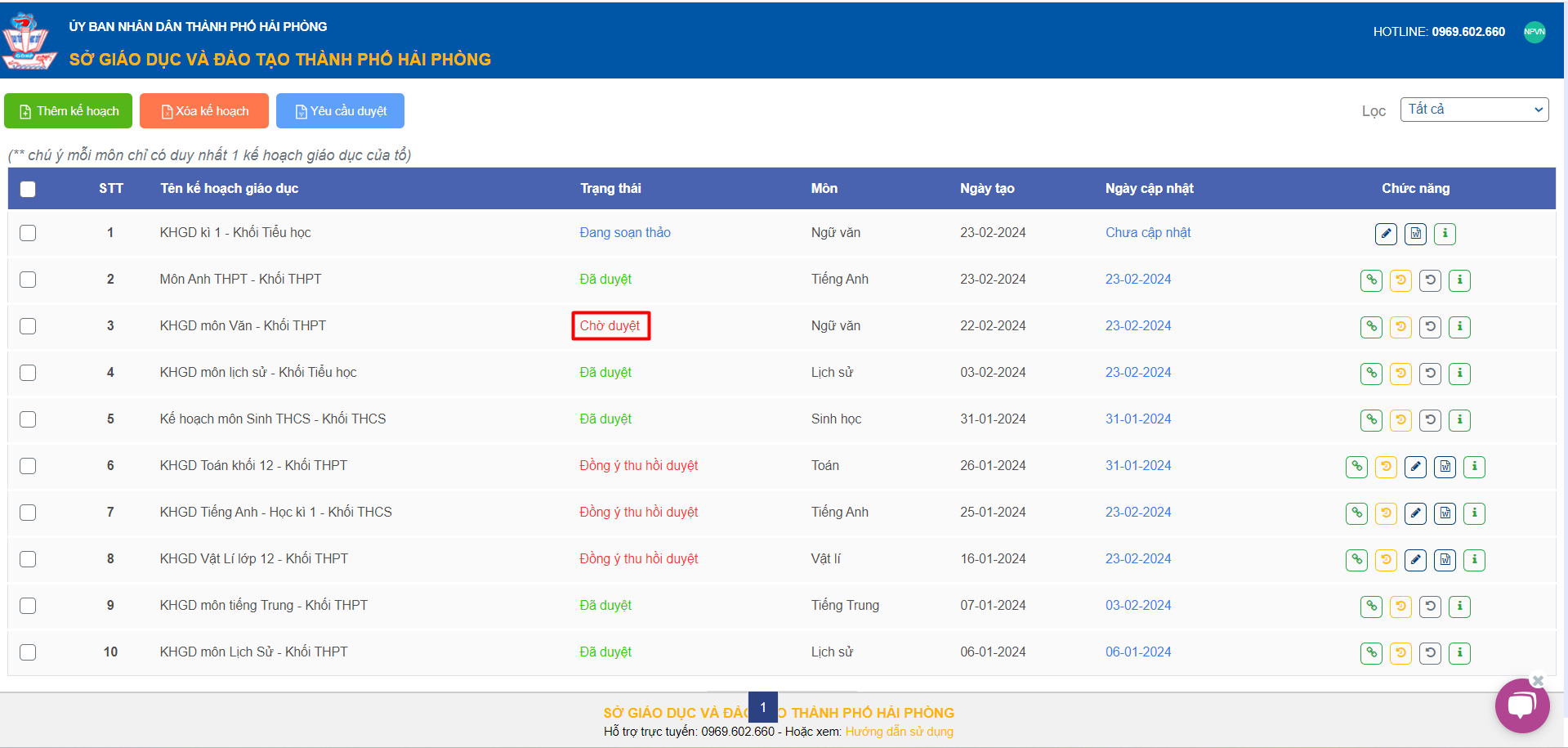Image resolution: width=1568 pixels, height=748 pixels.
Task: Click the green info icon for Môn Anh THPT
Action: click(x=1459, y=280)
